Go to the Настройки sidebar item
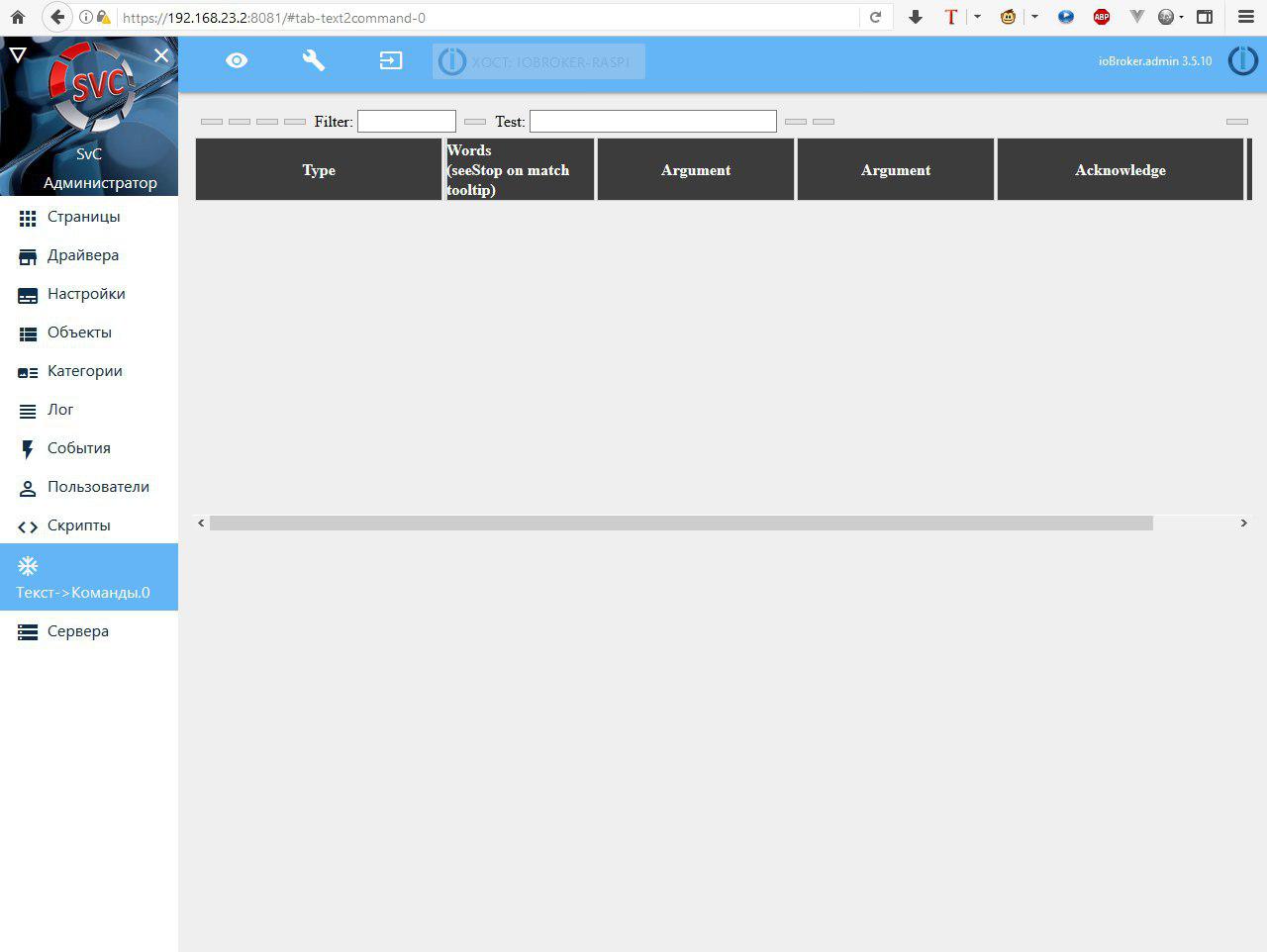The image size is (1267, 952). [x=89, y=294]
